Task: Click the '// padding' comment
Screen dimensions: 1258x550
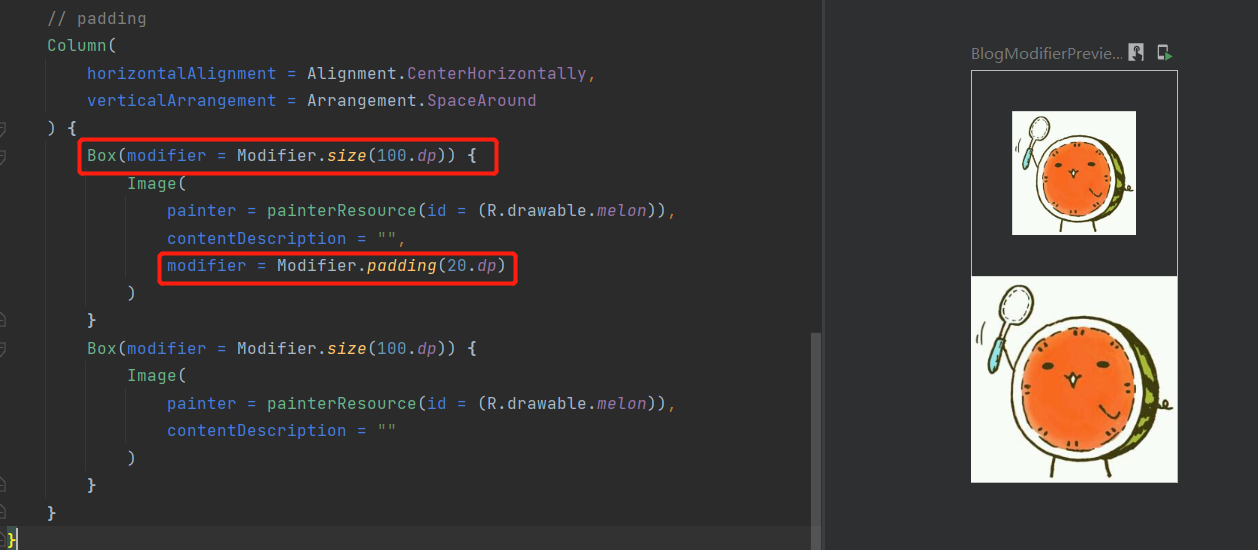Action: [x=97, y=19]
